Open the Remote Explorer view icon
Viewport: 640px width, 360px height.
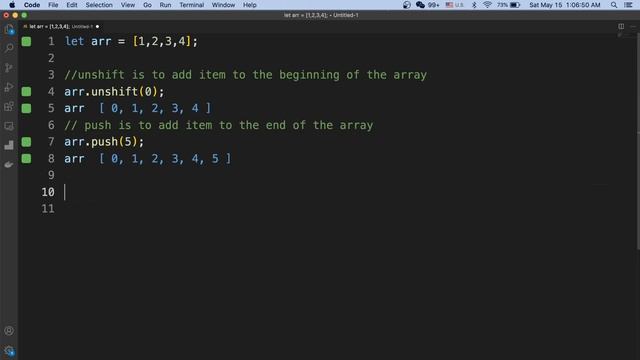9,126
